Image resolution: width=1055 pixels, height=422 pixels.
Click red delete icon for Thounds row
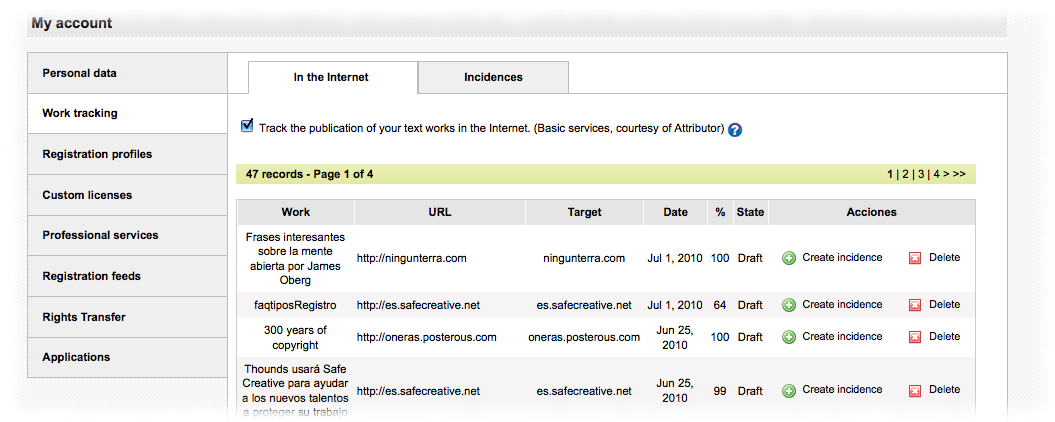tap(915, 390)
